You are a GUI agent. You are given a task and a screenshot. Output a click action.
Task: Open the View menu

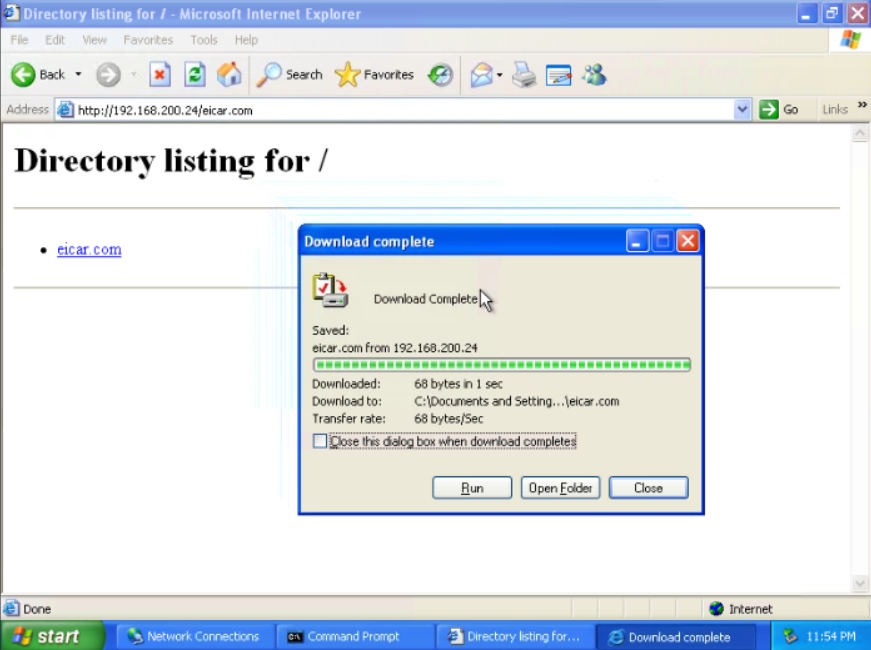click(94, 40)
